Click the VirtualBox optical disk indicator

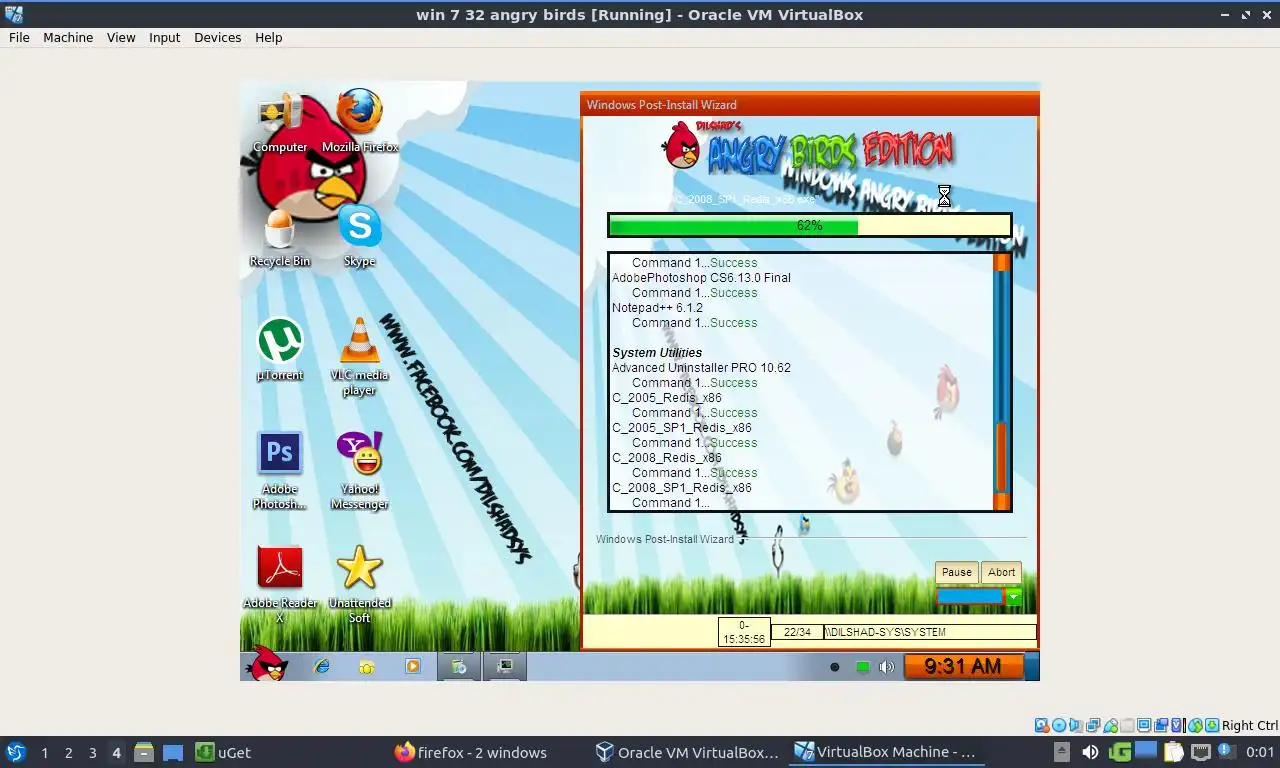click(1059, 725)
